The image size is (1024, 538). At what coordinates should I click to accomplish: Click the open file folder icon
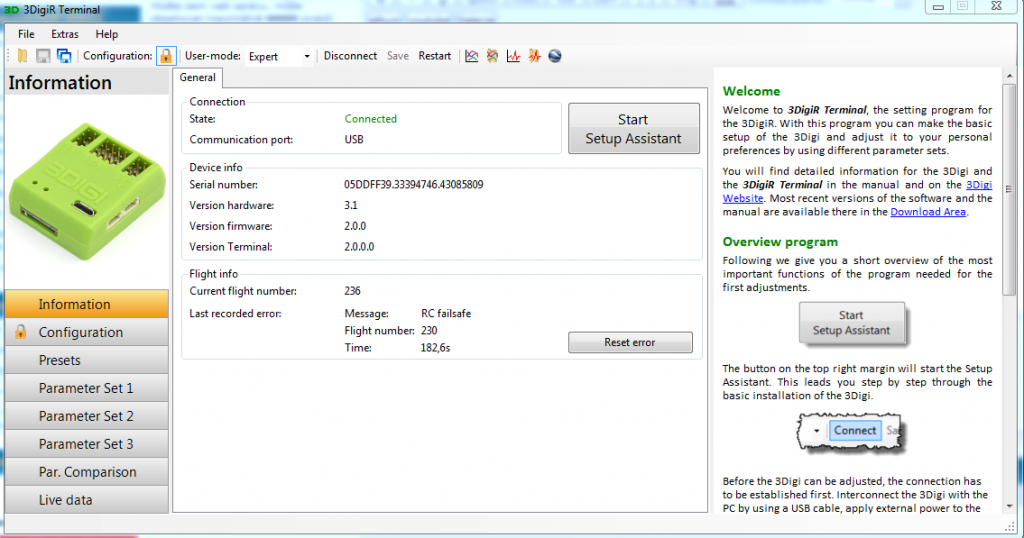point(23,56)
